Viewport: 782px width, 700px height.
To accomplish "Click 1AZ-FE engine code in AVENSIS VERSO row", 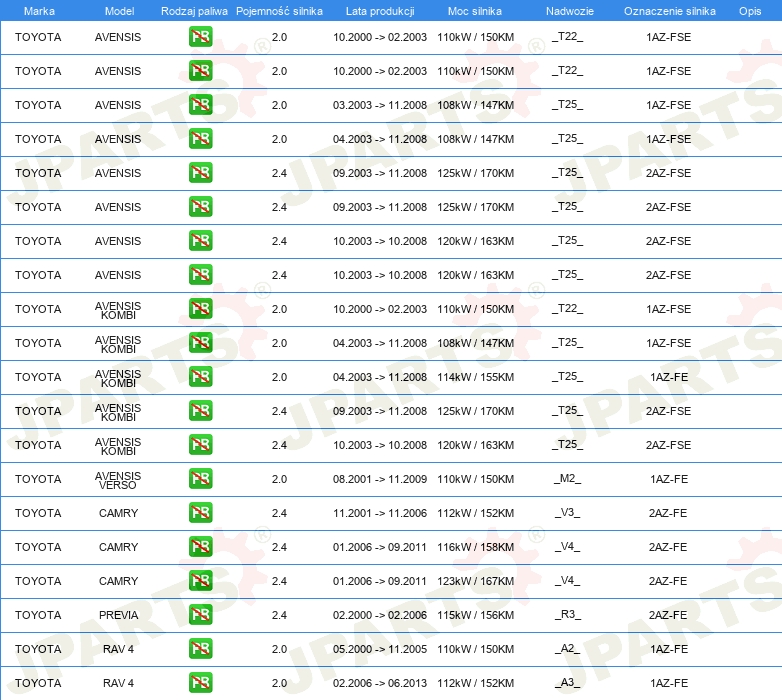I will [669, 479].
